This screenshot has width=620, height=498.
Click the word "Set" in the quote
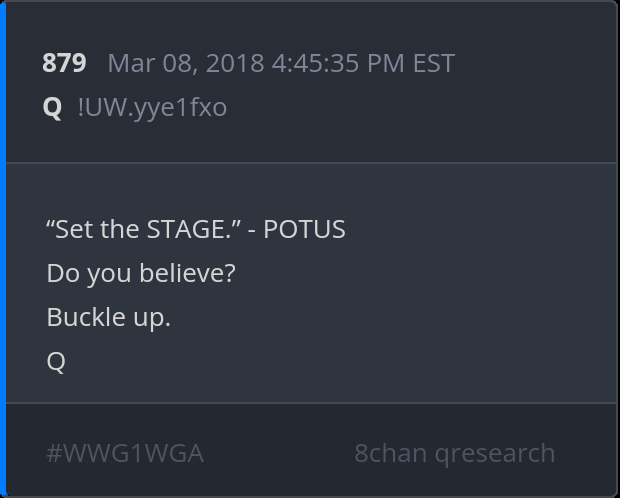(72, 229)
